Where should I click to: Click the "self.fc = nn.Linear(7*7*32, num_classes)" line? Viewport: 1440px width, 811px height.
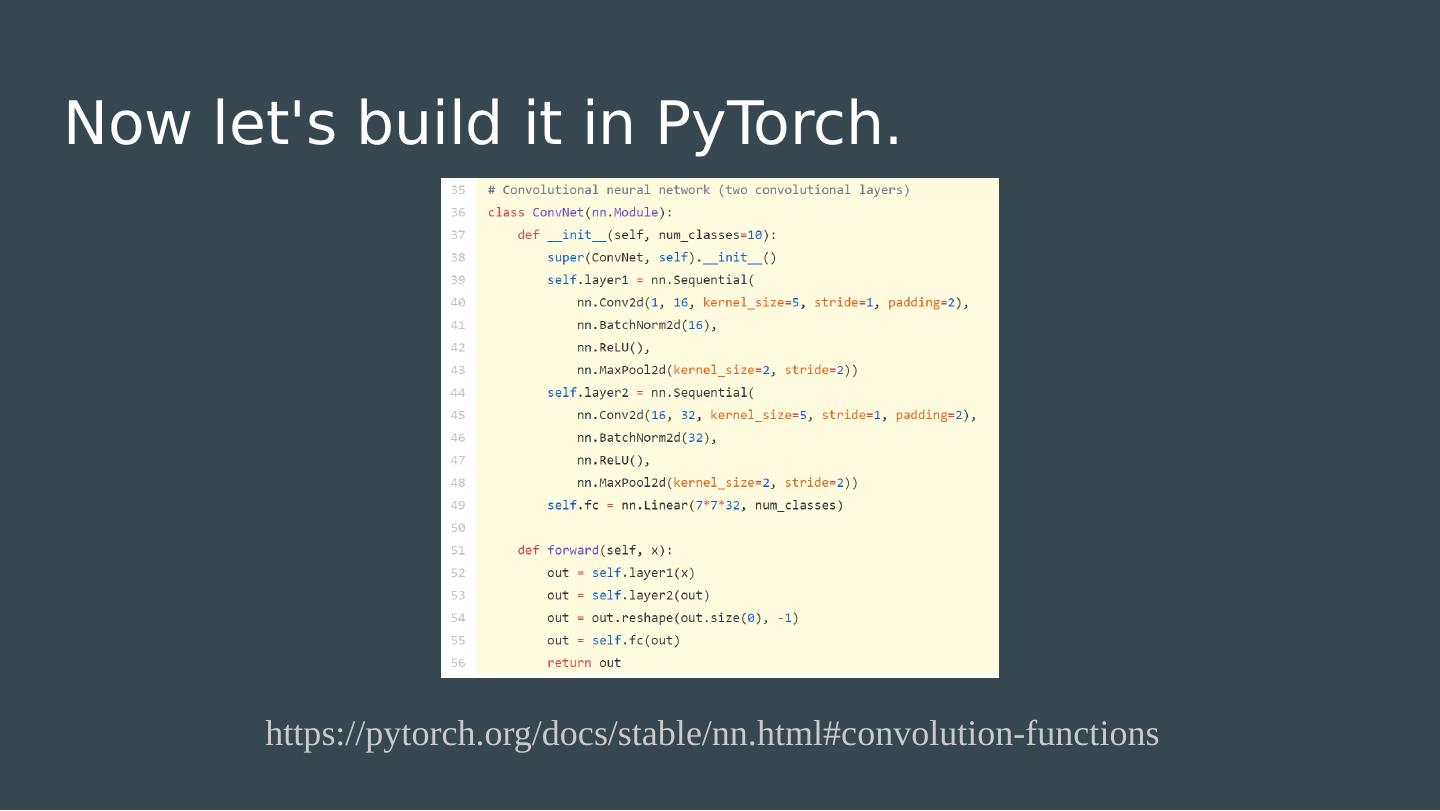pyautogui.click(x=695, y=505)
